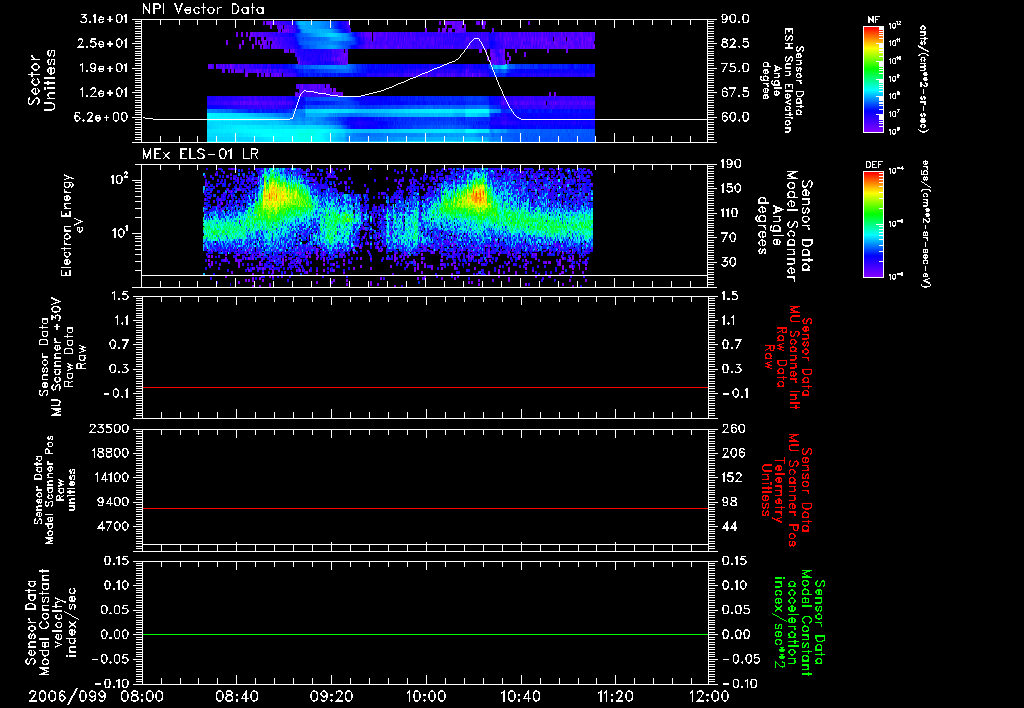This screenshot has height=708, width=1024.
Task: Select the 10:40 time tick
Action: [x=520, y=697]
